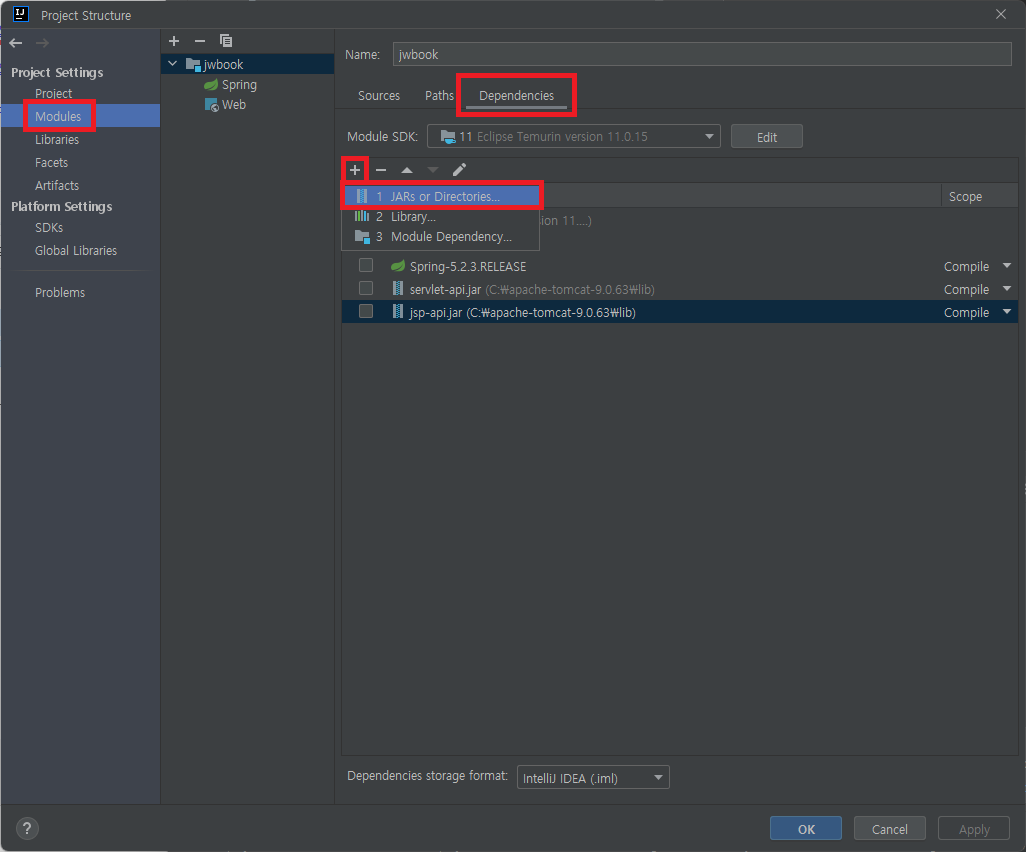Move dependency up with arrow
The image size is (1026, 852).
407,170
